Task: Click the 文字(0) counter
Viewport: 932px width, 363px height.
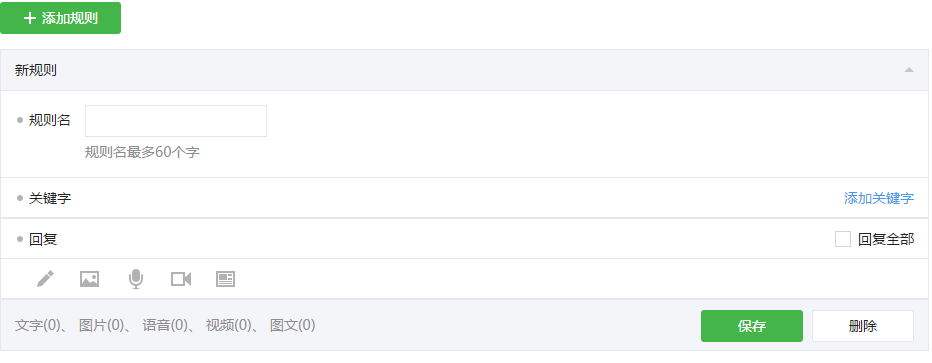Action: (x=38, y=326)
